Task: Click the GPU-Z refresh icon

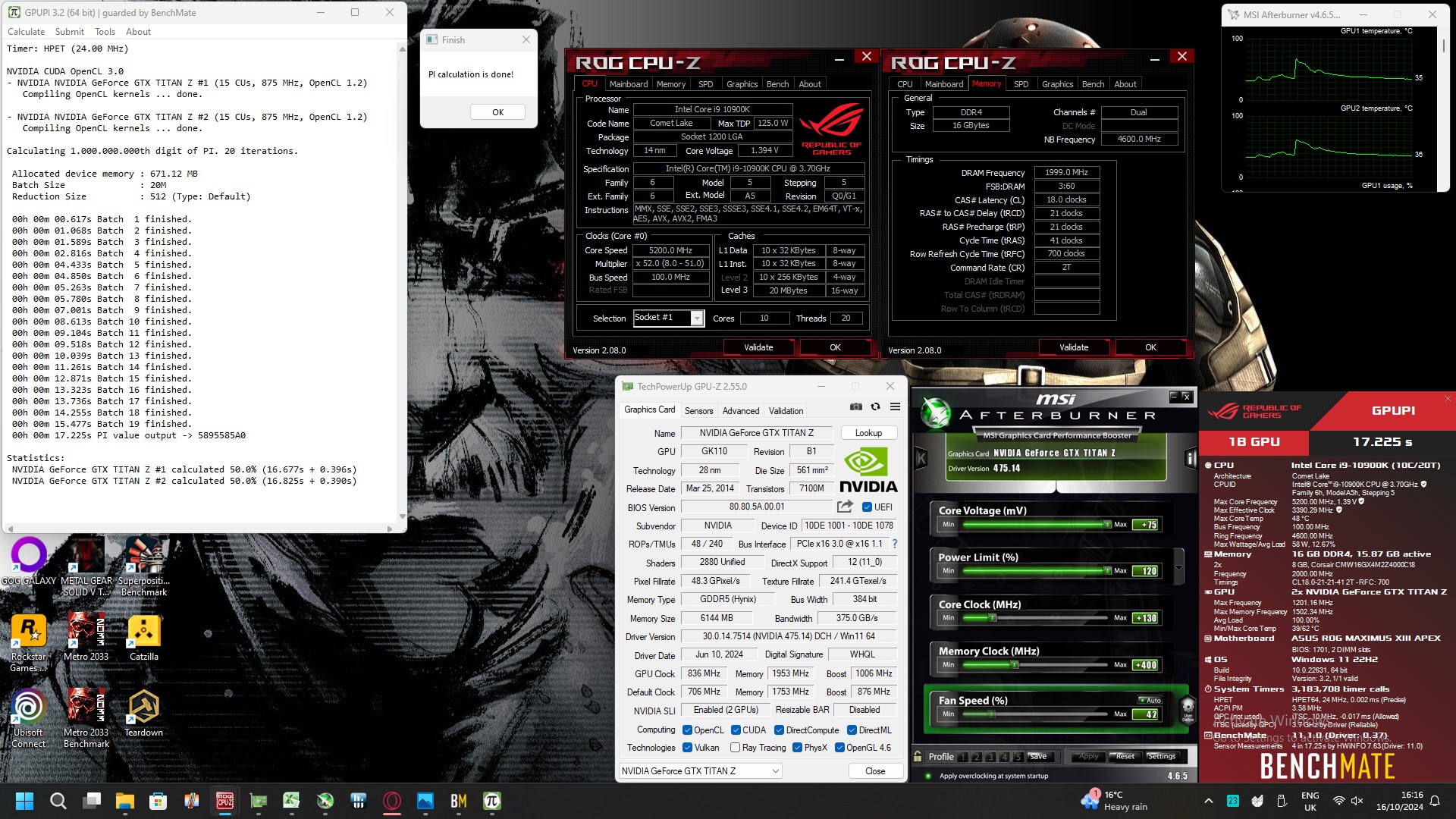Action: click(875, 407)
